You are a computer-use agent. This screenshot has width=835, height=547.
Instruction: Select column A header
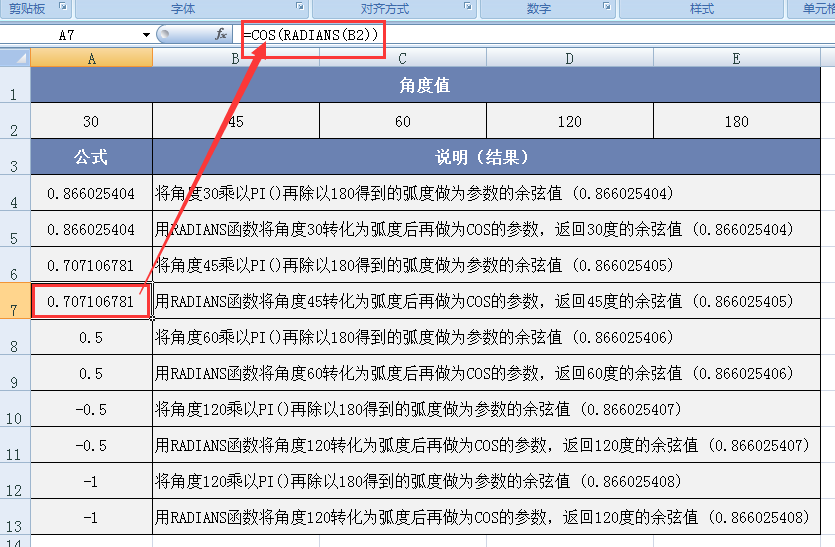click(x=92, y=58)
